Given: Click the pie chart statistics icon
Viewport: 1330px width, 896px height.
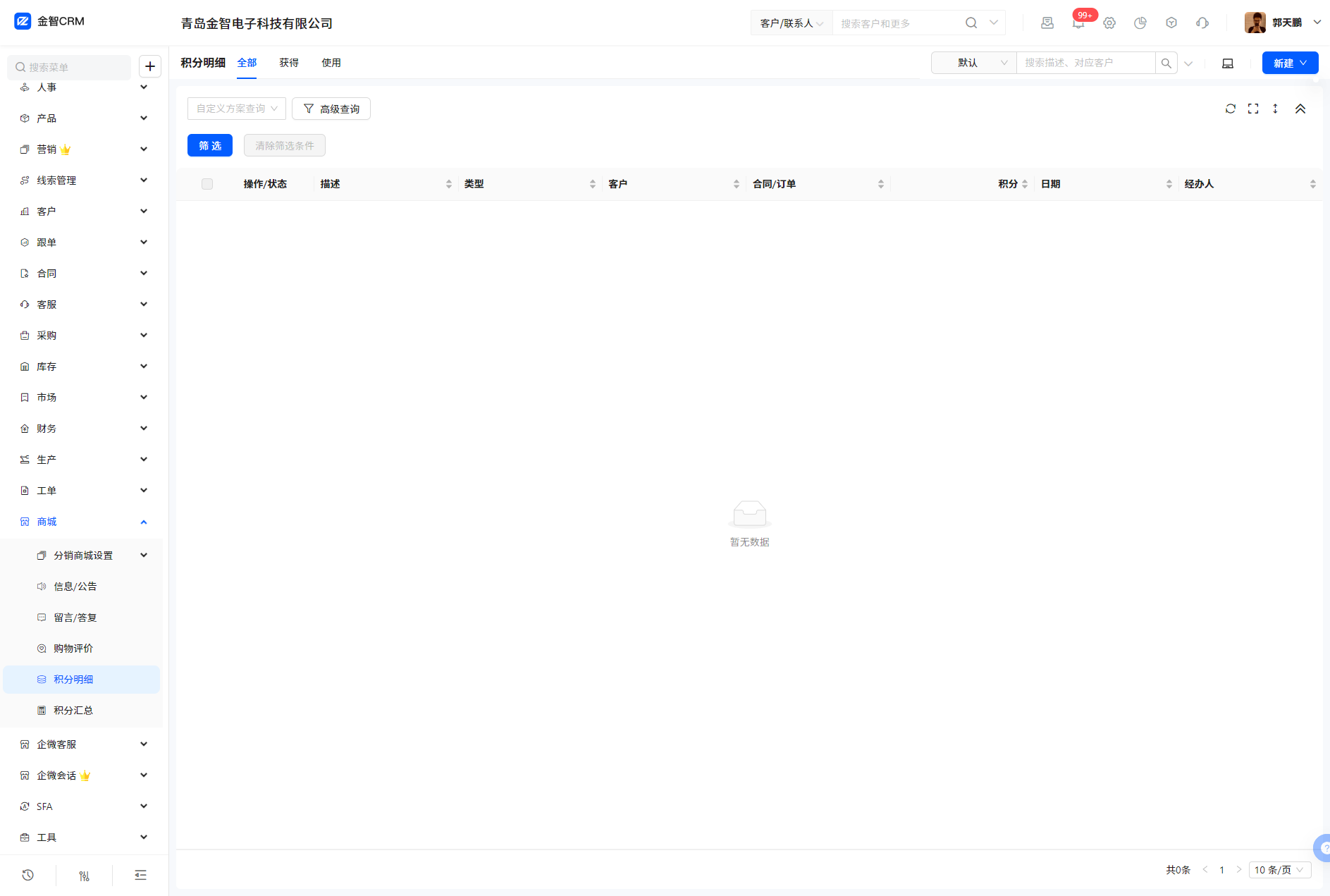Looking at the screenshot, I should 1140,23.
